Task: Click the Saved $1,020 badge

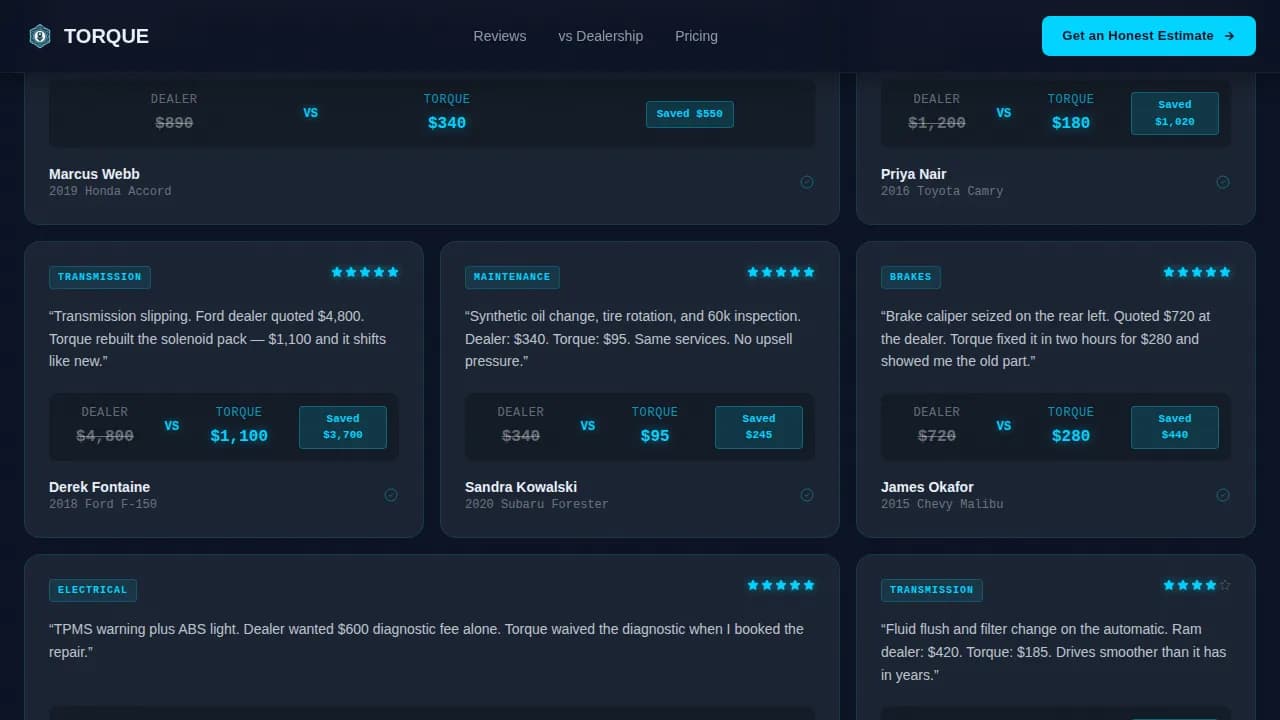Action: (1175, 113)
